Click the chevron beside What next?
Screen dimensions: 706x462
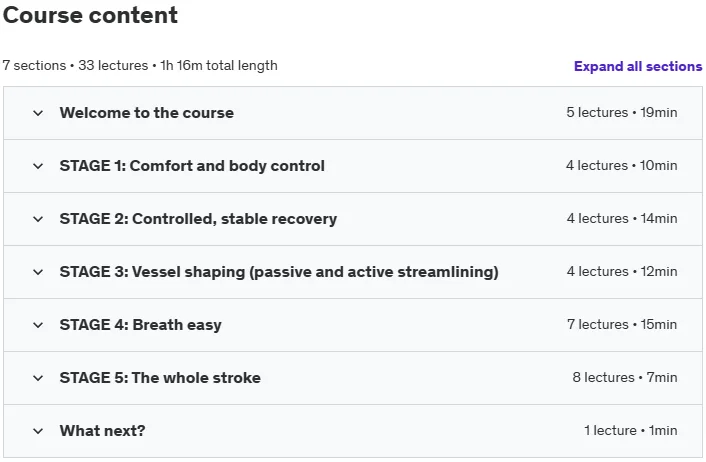coord(38,431)
